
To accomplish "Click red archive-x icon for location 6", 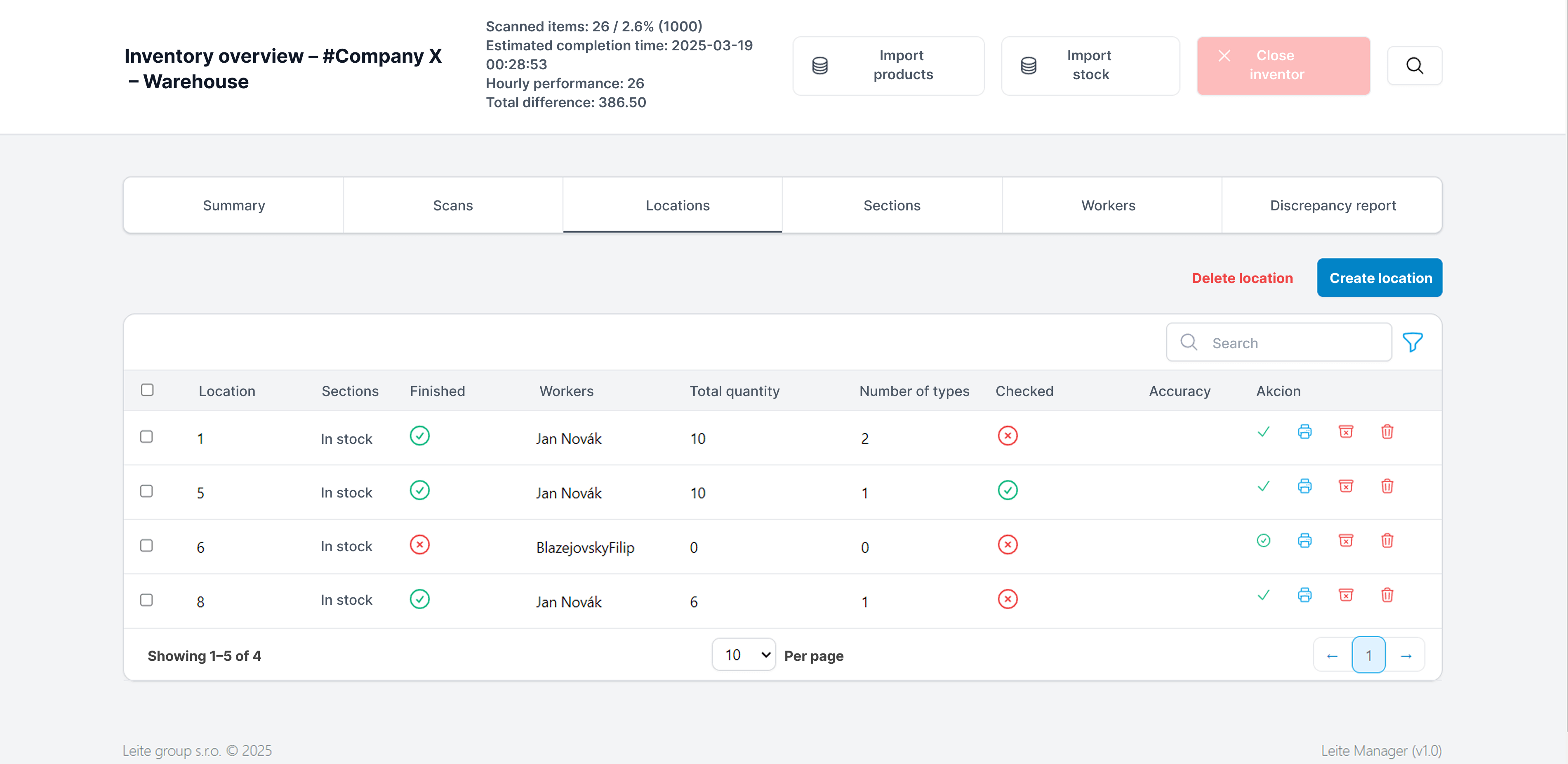I will tap(1345, 540).
